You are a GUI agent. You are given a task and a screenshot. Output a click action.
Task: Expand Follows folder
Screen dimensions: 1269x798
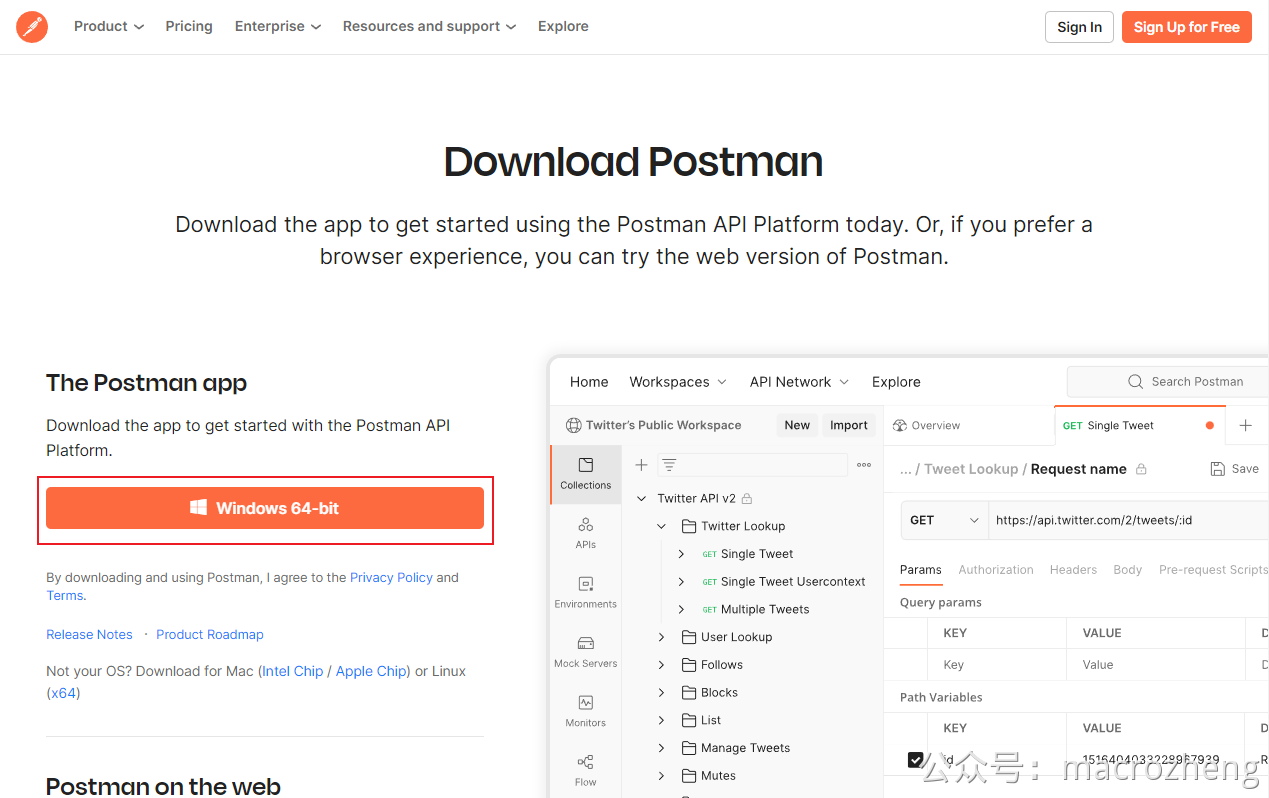662,665
